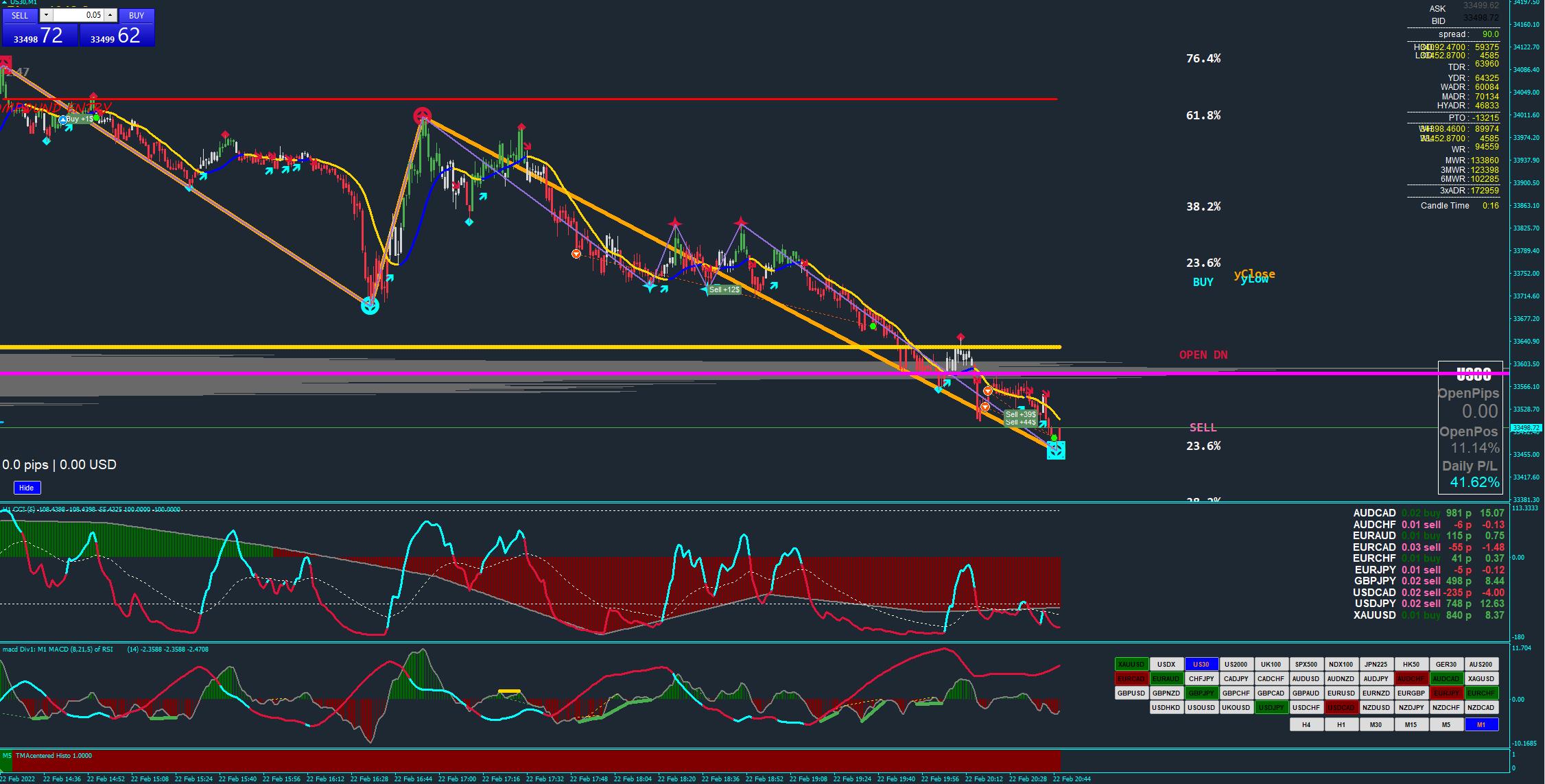1545x784 pixels.
Task: Click the cyan square marker at latest low
Action: pos(1056,451)
